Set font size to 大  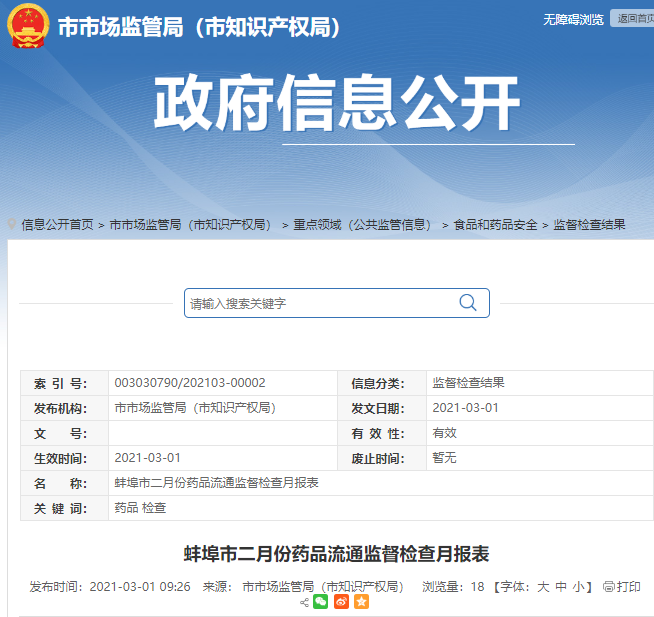[x=543, y=587]
